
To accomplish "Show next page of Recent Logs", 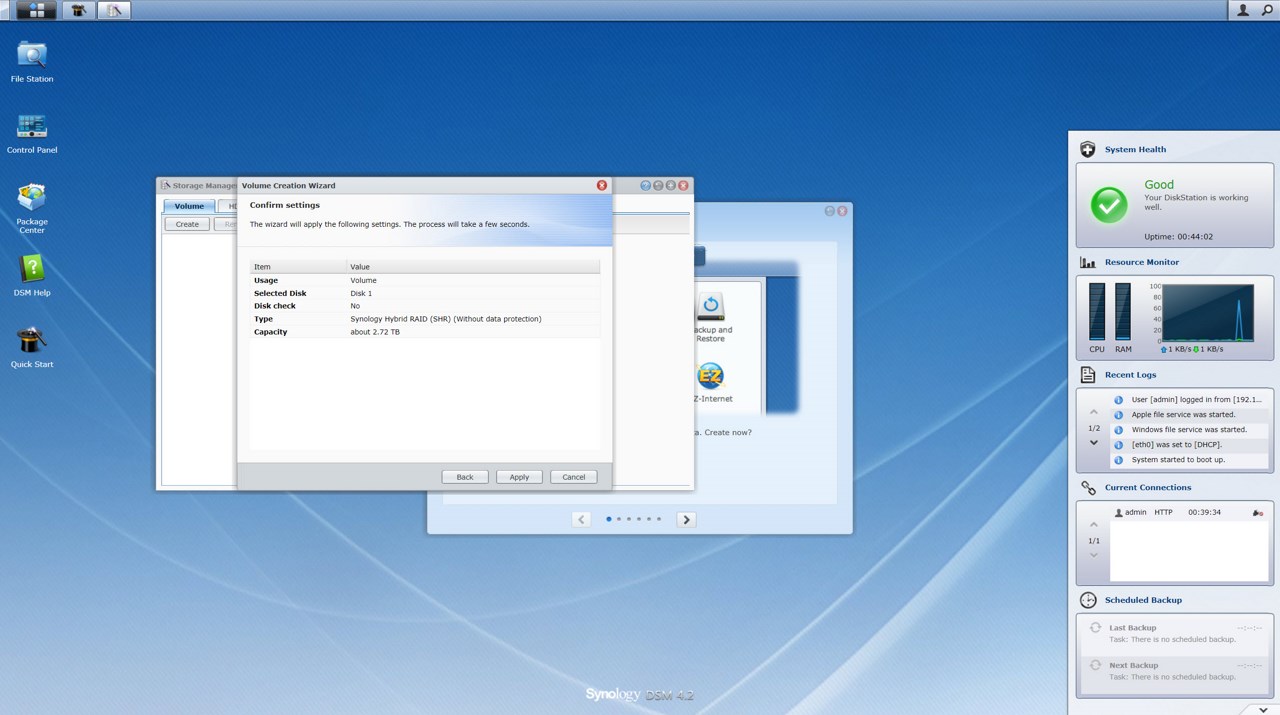I will click(1093, 443).
